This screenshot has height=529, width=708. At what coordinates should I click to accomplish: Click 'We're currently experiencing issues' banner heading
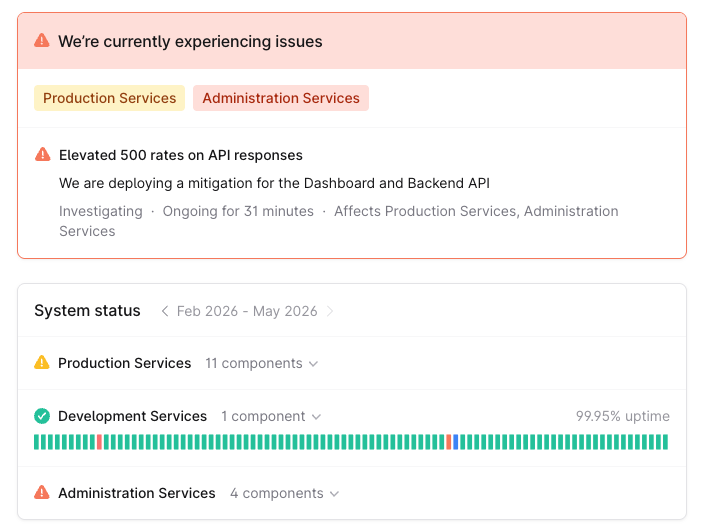point(190,41)
